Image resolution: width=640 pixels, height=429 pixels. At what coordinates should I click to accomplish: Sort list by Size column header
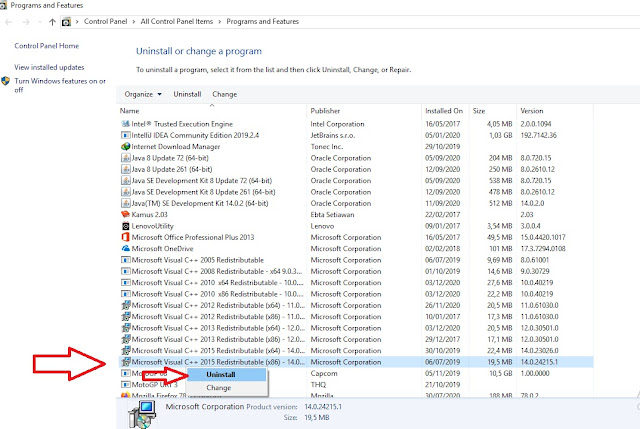coord(493,111)
